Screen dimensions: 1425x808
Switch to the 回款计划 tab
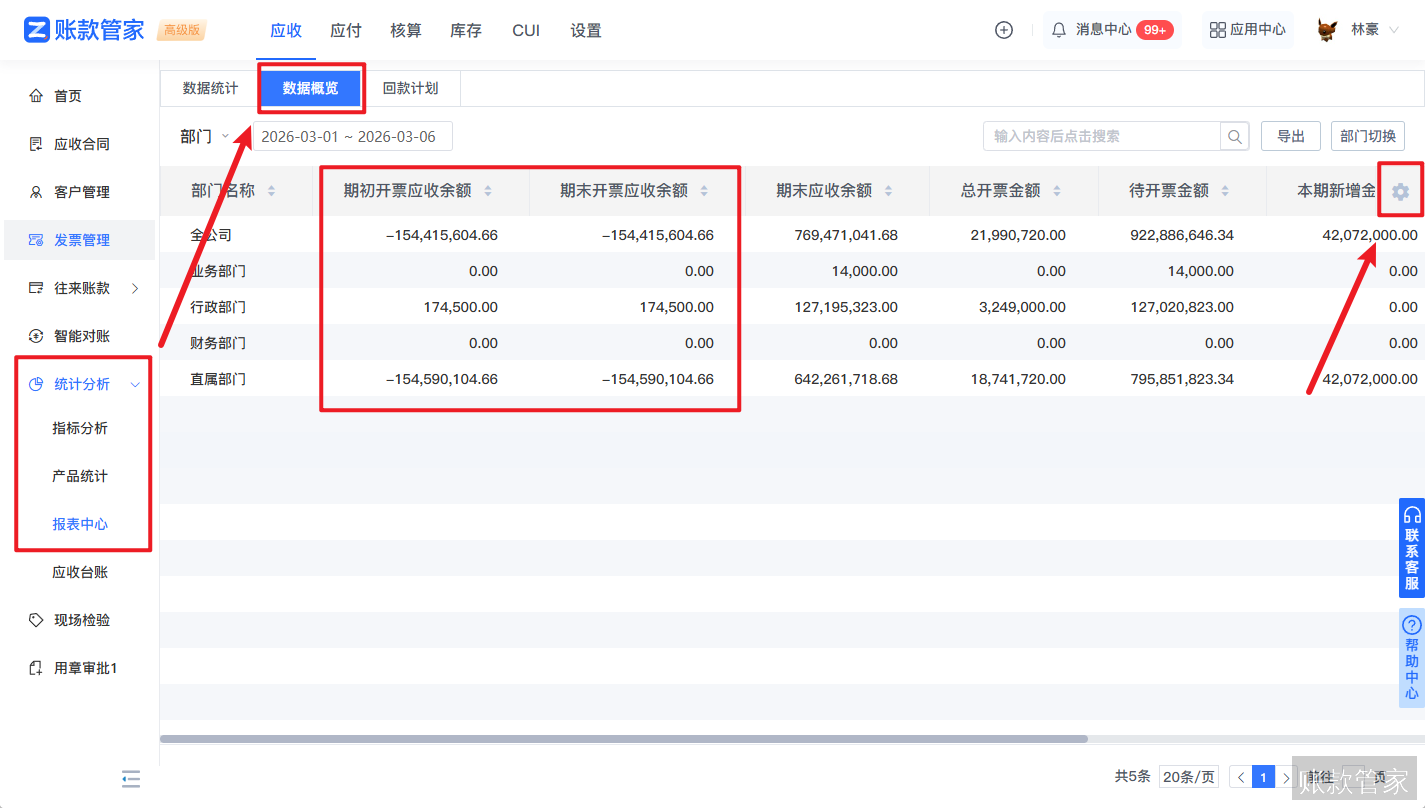[410, 88]
